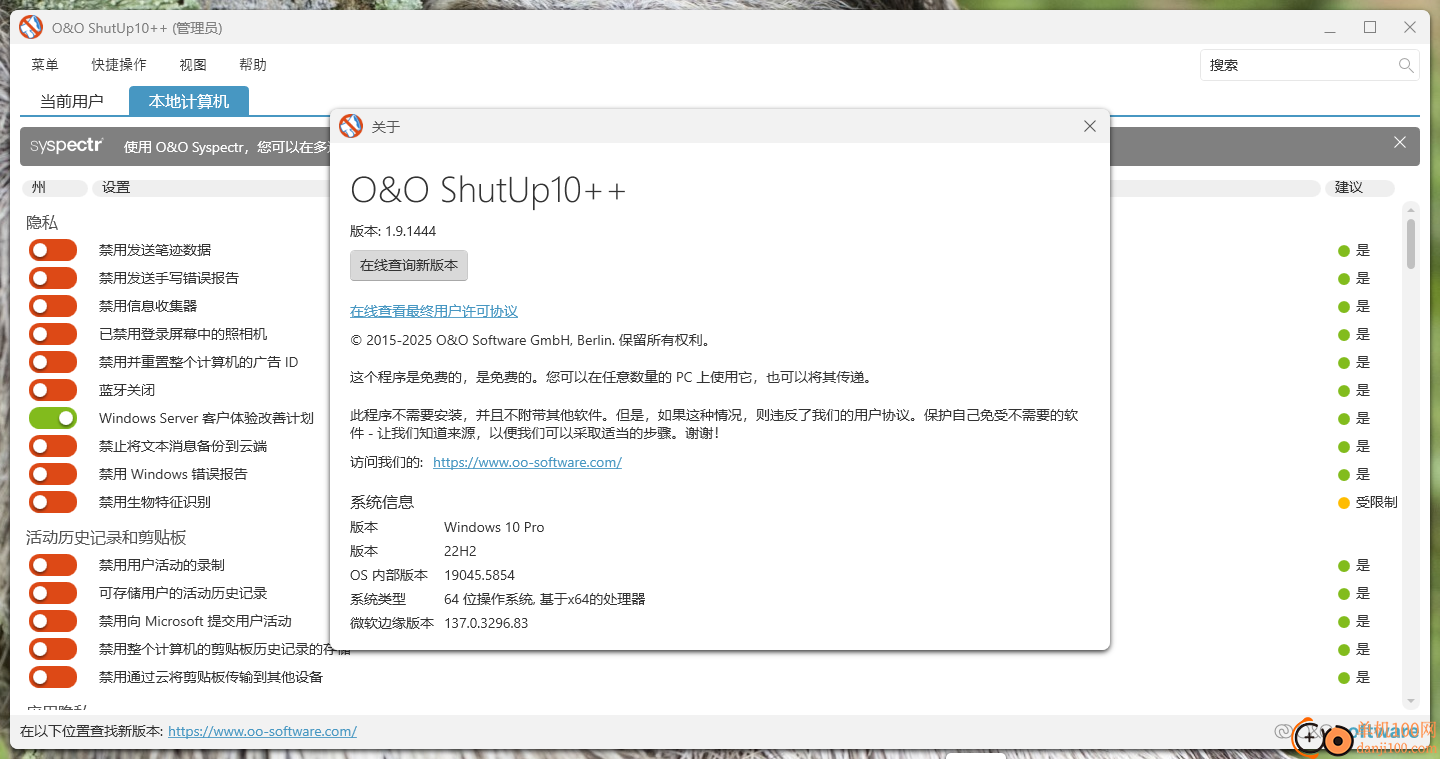Viewport: 1440px width, 759px height.
Task: Click 在线查询新版本 button
Action: 409,266
